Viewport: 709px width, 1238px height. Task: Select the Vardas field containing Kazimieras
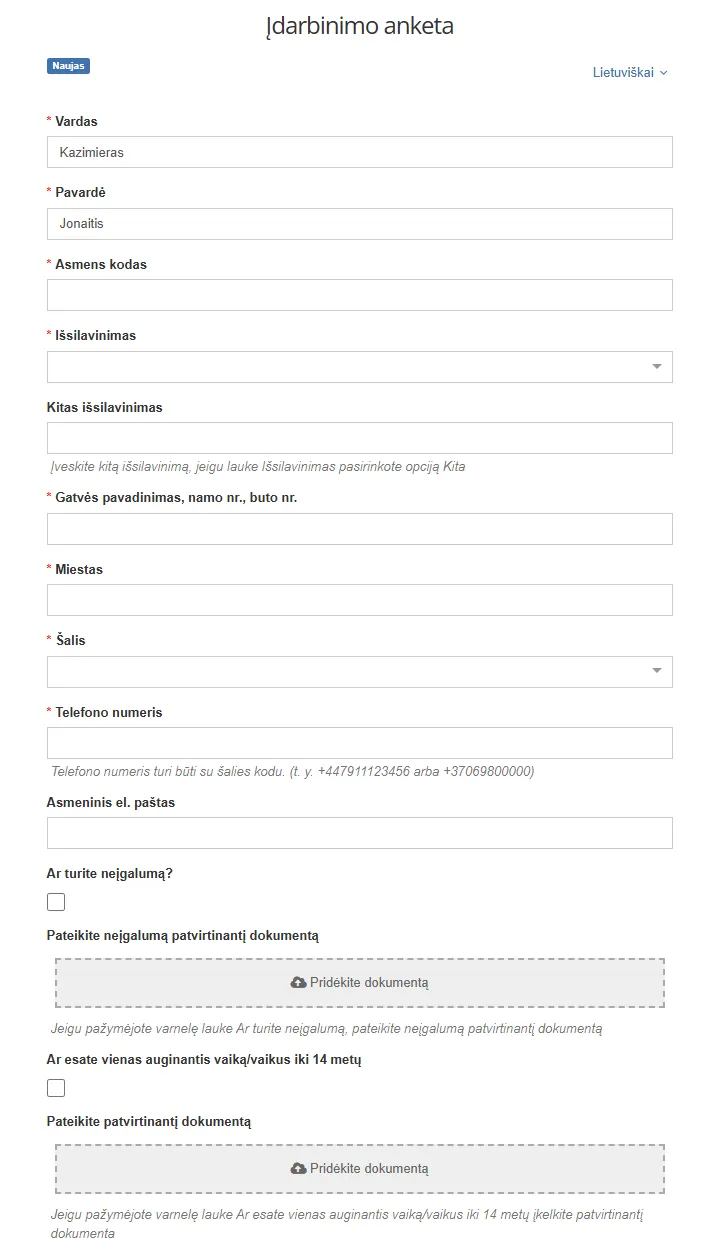(x=359, y=151)
